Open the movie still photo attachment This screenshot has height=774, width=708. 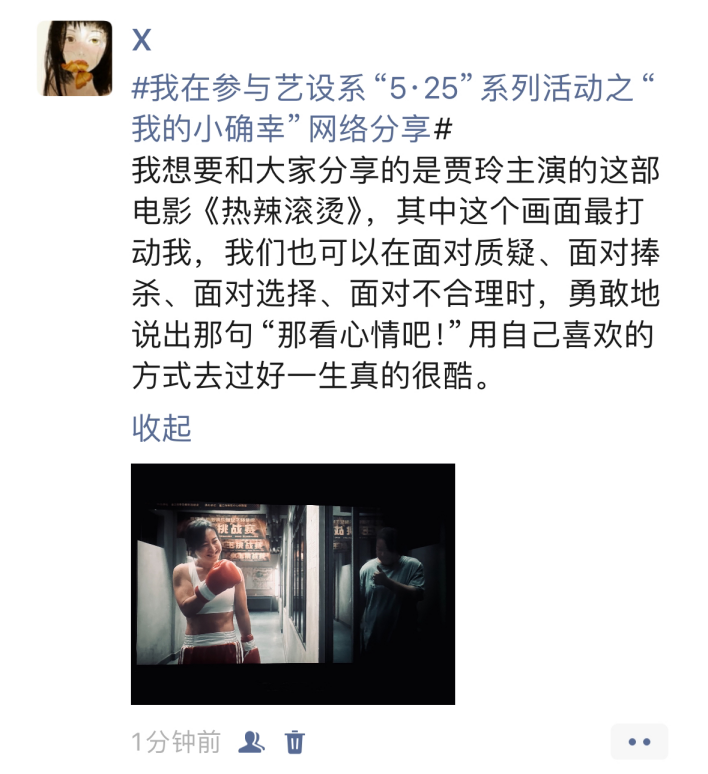(293, 584)
